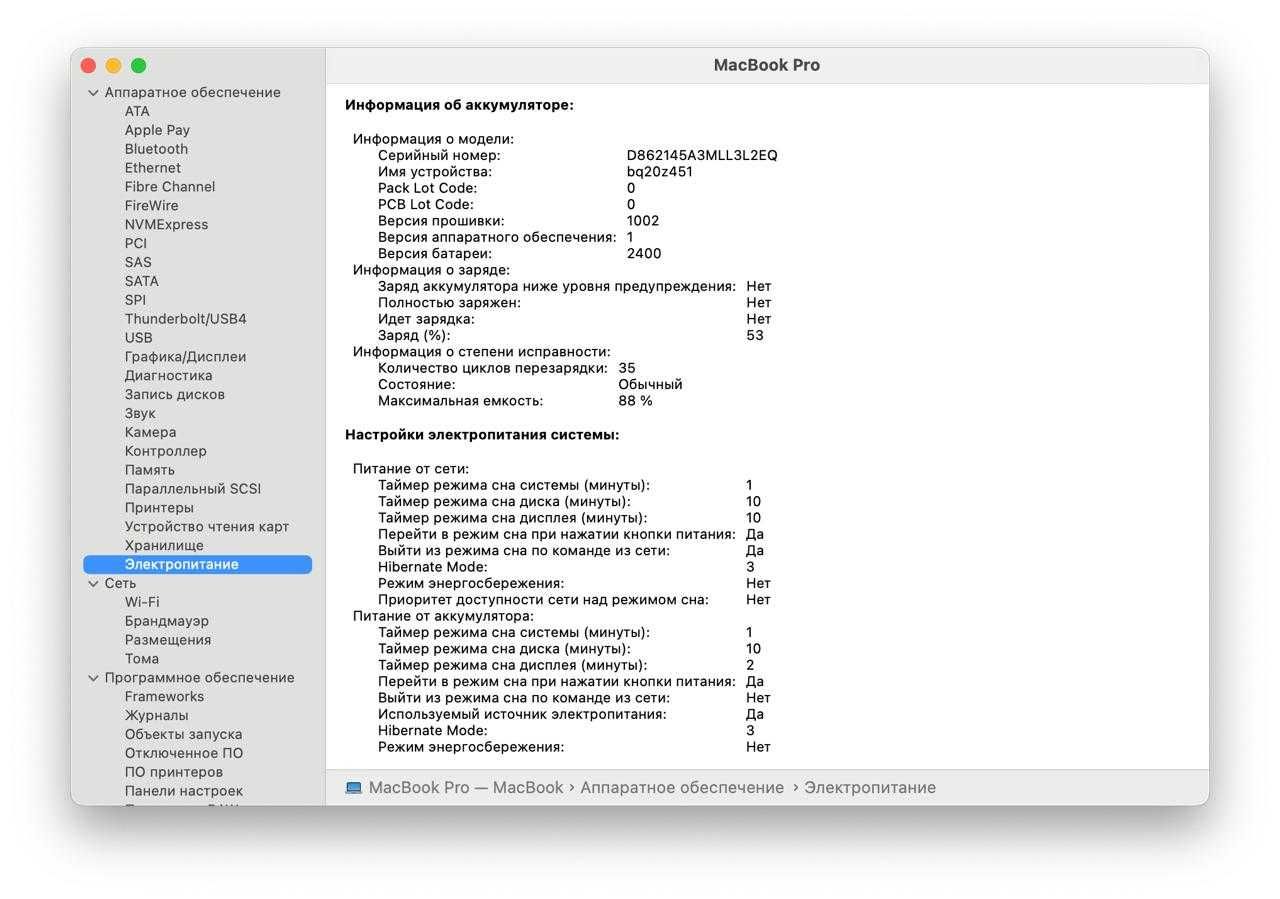Open ПО принтеров entry
Image resolution: width=1280 pixels, height=899 pixels.
[174, 772]
